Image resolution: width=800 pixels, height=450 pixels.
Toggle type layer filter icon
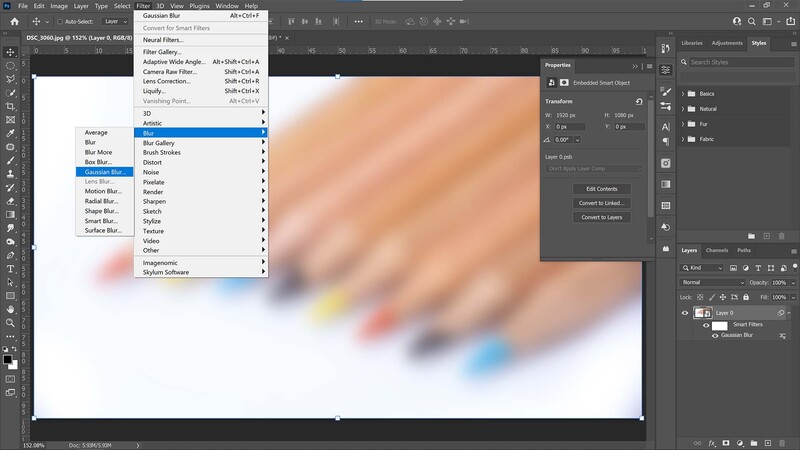758,268
